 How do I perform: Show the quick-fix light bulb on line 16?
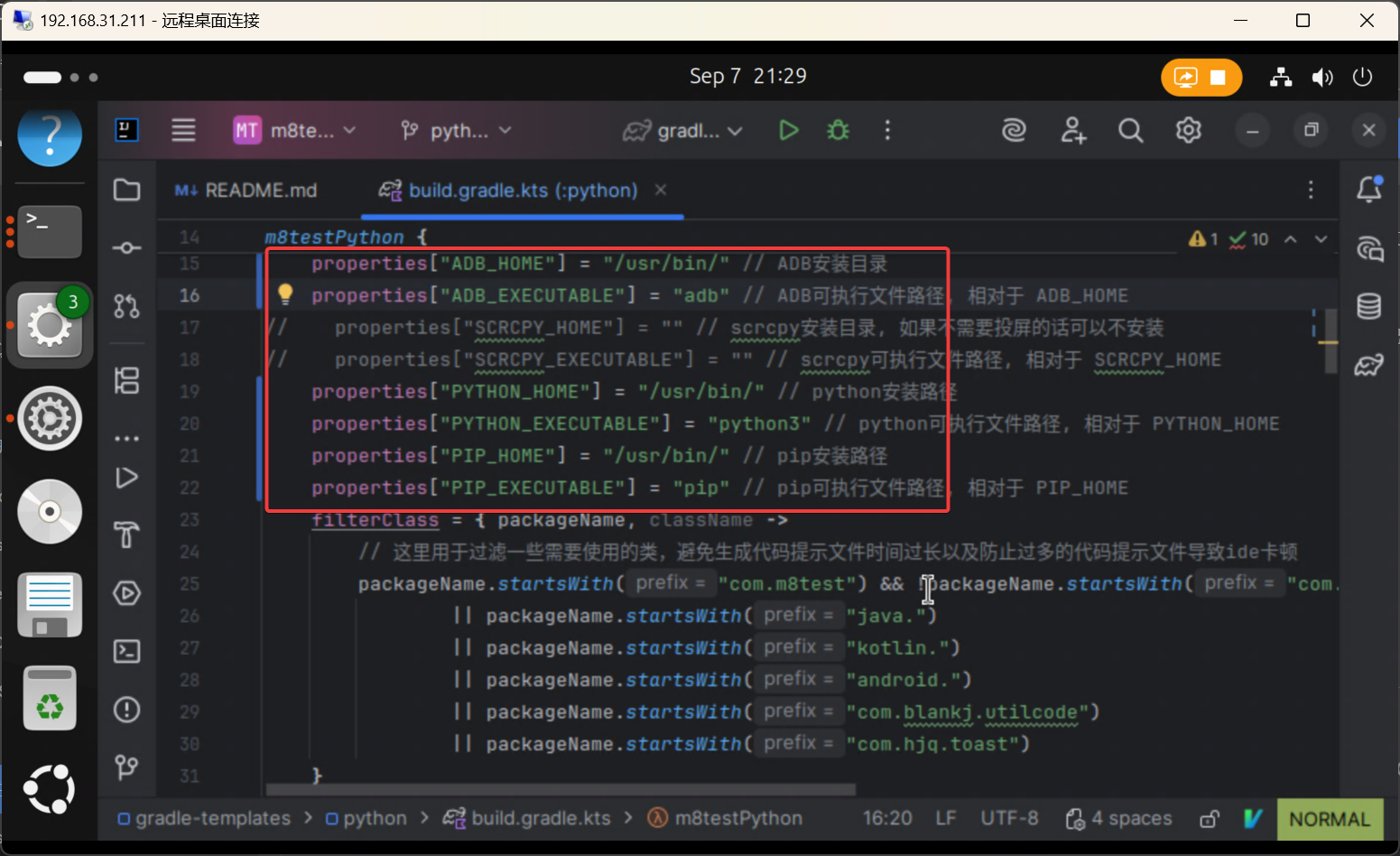tap(285, 293)
